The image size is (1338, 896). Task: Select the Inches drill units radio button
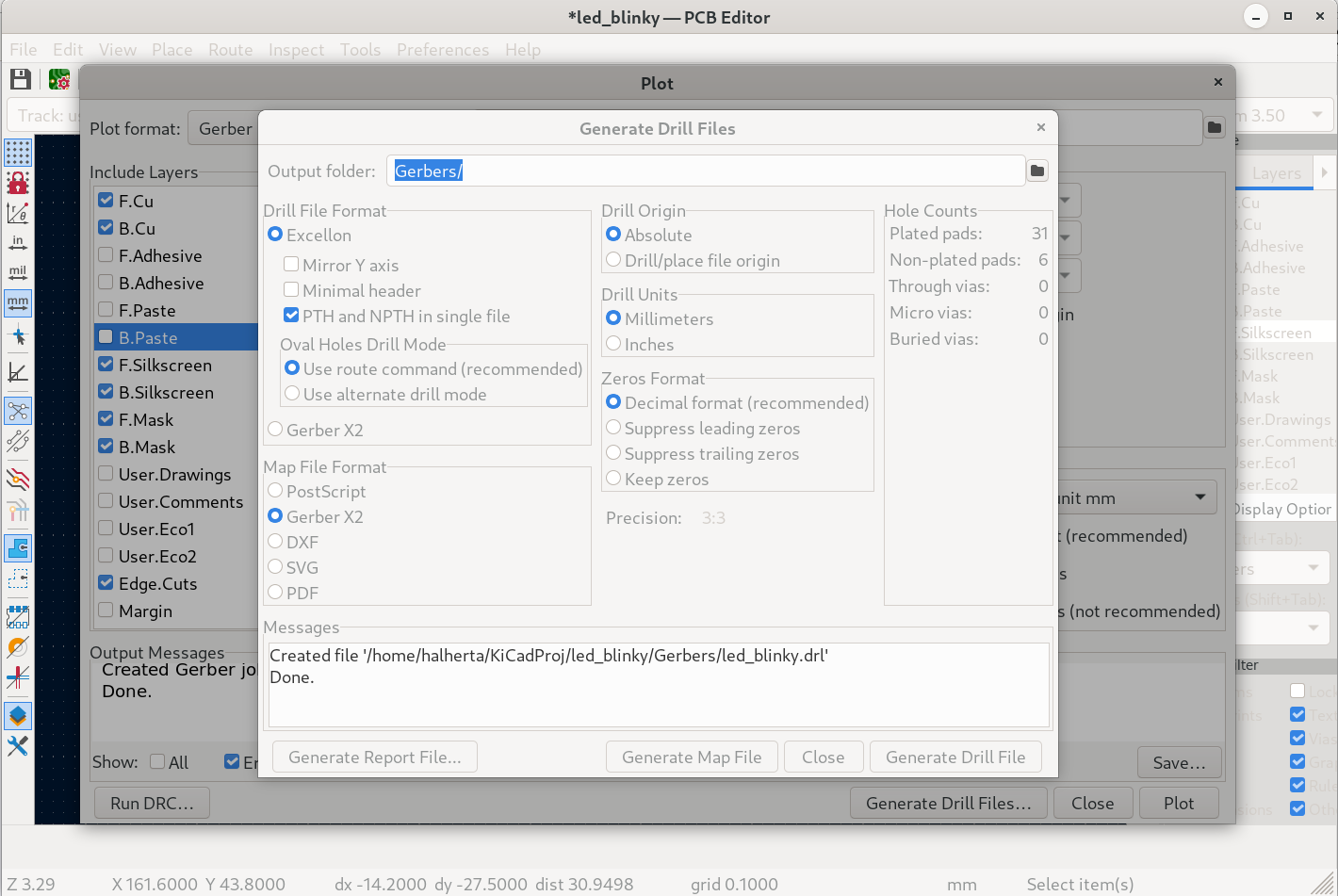614,344
